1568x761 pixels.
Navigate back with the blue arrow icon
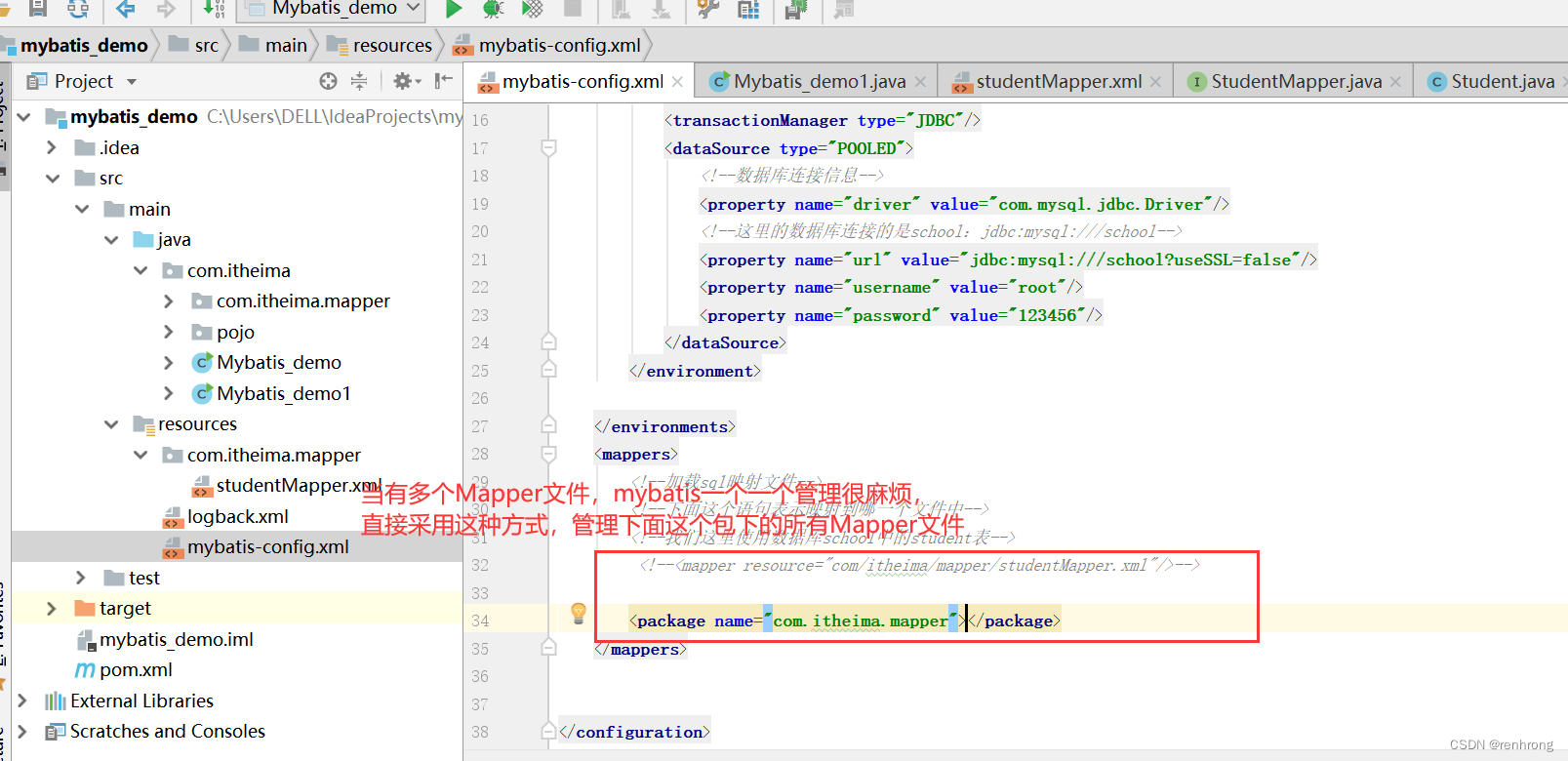point(125,9)
